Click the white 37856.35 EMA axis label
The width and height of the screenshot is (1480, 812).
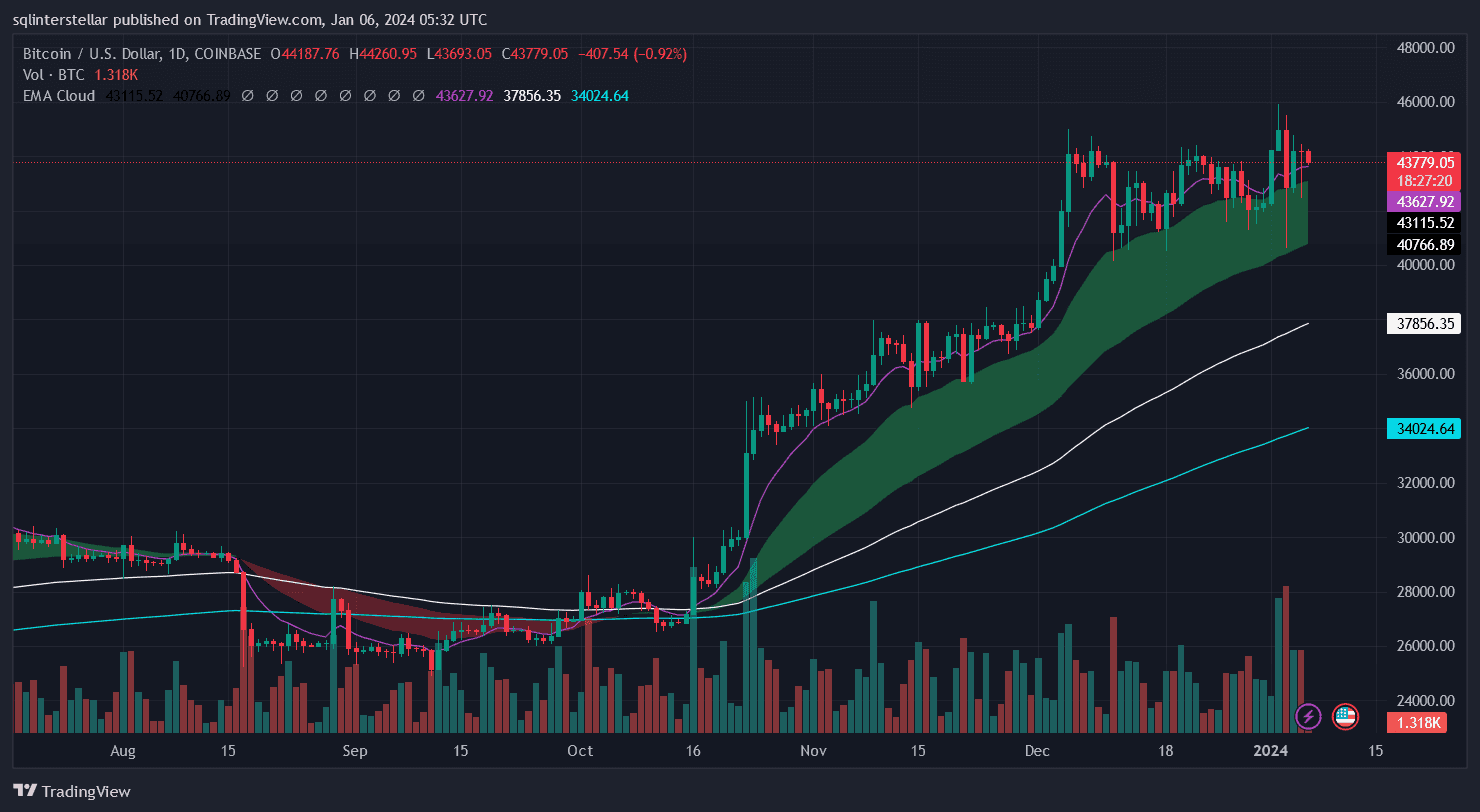[1424, 323]
